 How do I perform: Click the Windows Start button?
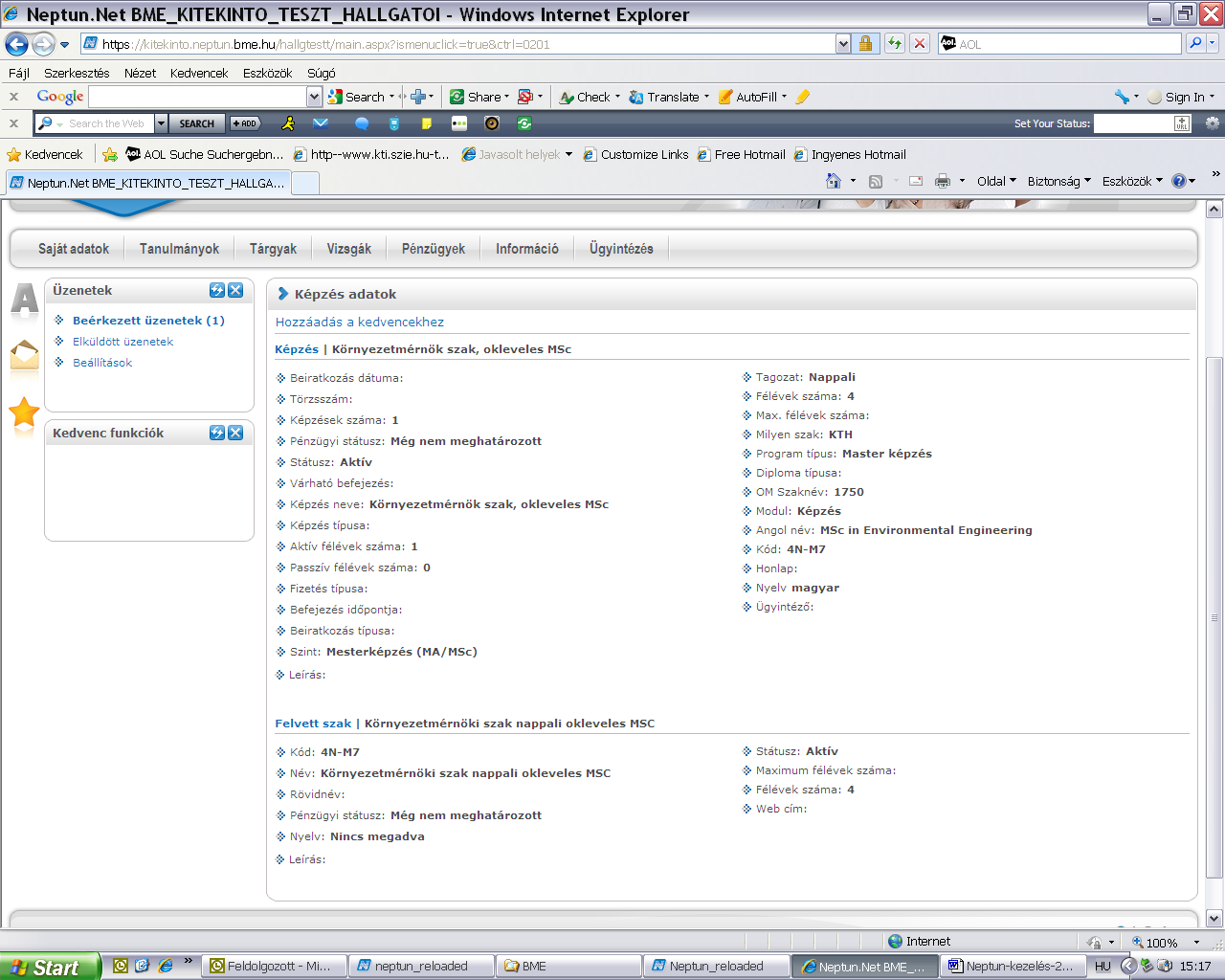[50, 967]
